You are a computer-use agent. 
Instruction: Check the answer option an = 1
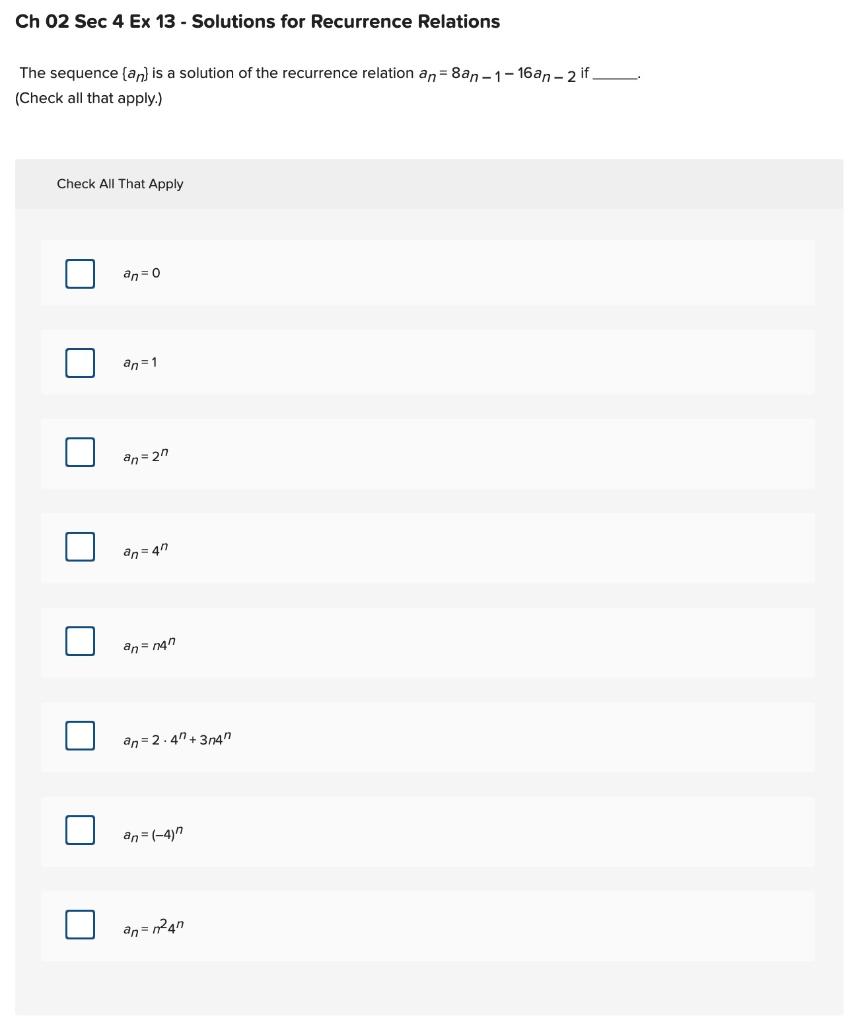(x=80, y=362)
